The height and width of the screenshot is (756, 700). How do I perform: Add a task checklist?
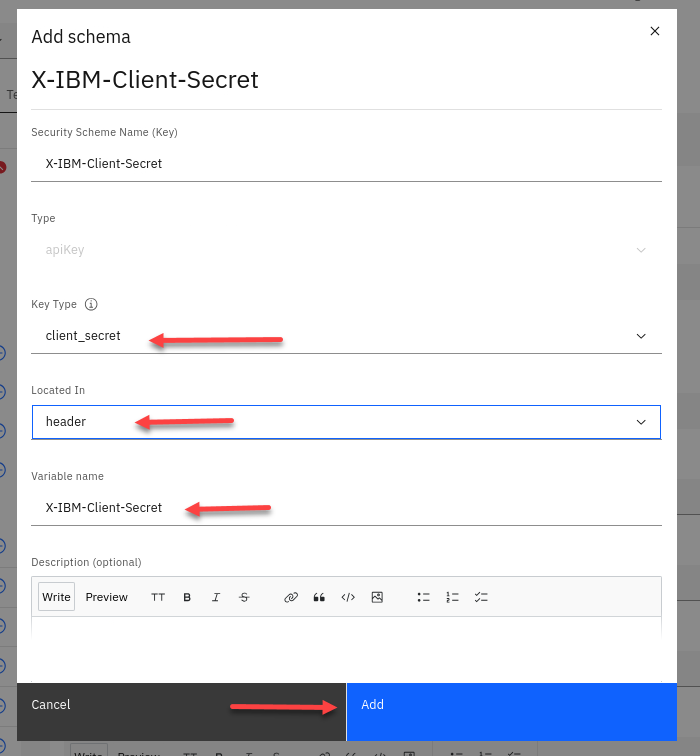click(481, 597)
